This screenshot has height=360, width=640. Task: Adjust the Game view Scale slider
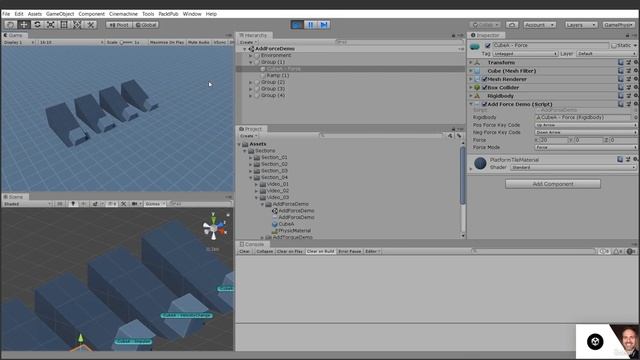click(126, 42)
